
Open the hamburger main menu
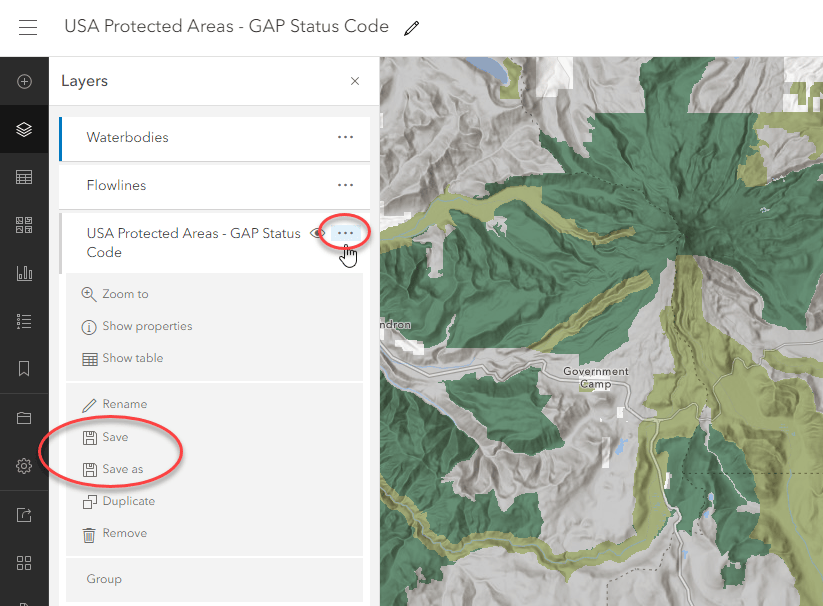[28, 27]
